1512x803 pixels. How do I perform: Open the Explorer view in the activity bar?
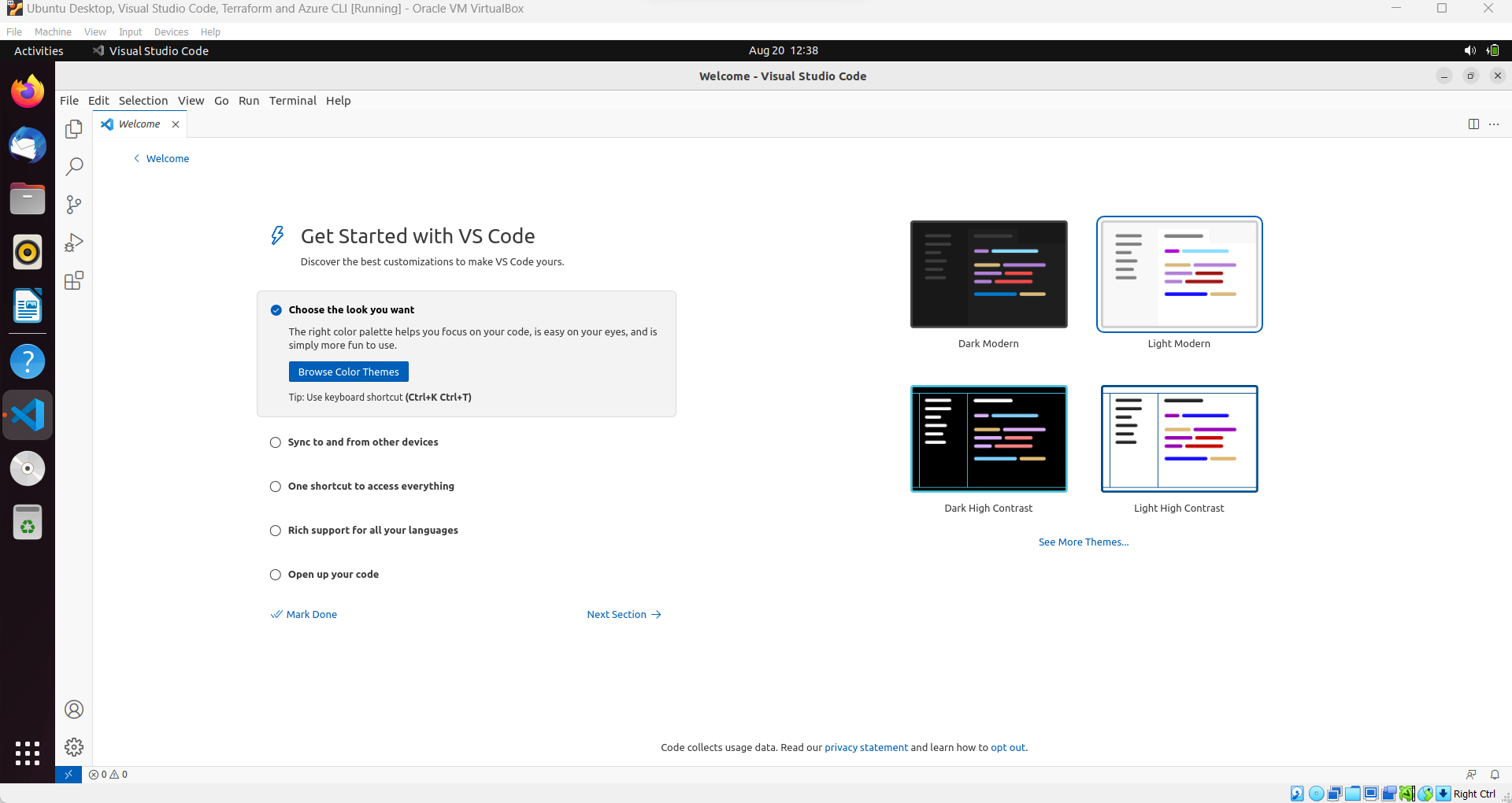click(x=73, y=128)
